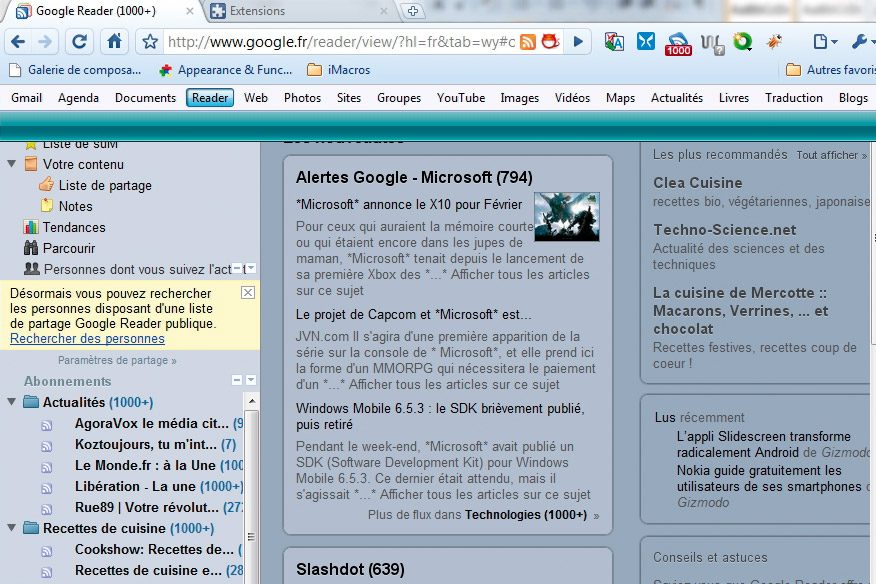Click the blue X extension icon

tap(646, 41)
